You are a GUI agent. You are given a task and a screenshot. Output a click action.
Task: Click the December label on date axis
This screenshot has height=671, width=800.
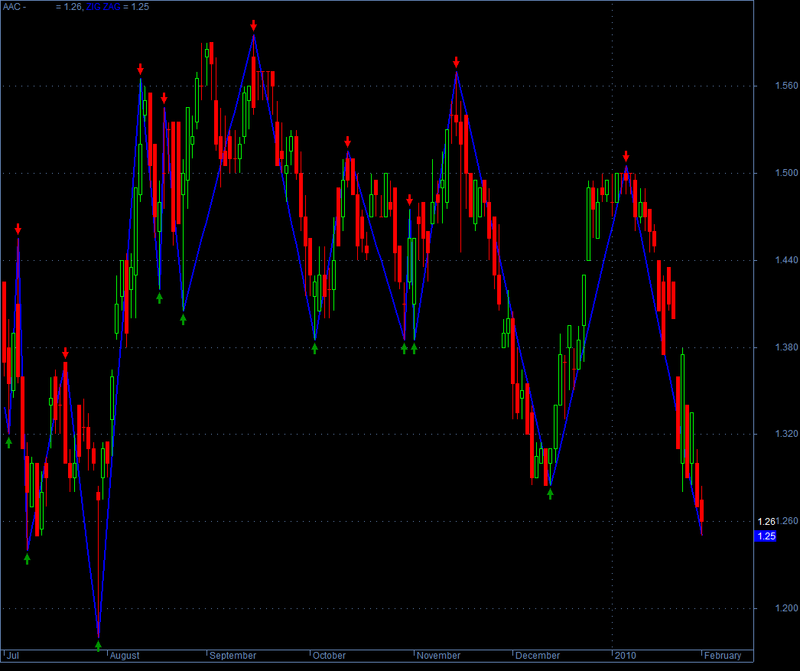click(x=537, y=656)
